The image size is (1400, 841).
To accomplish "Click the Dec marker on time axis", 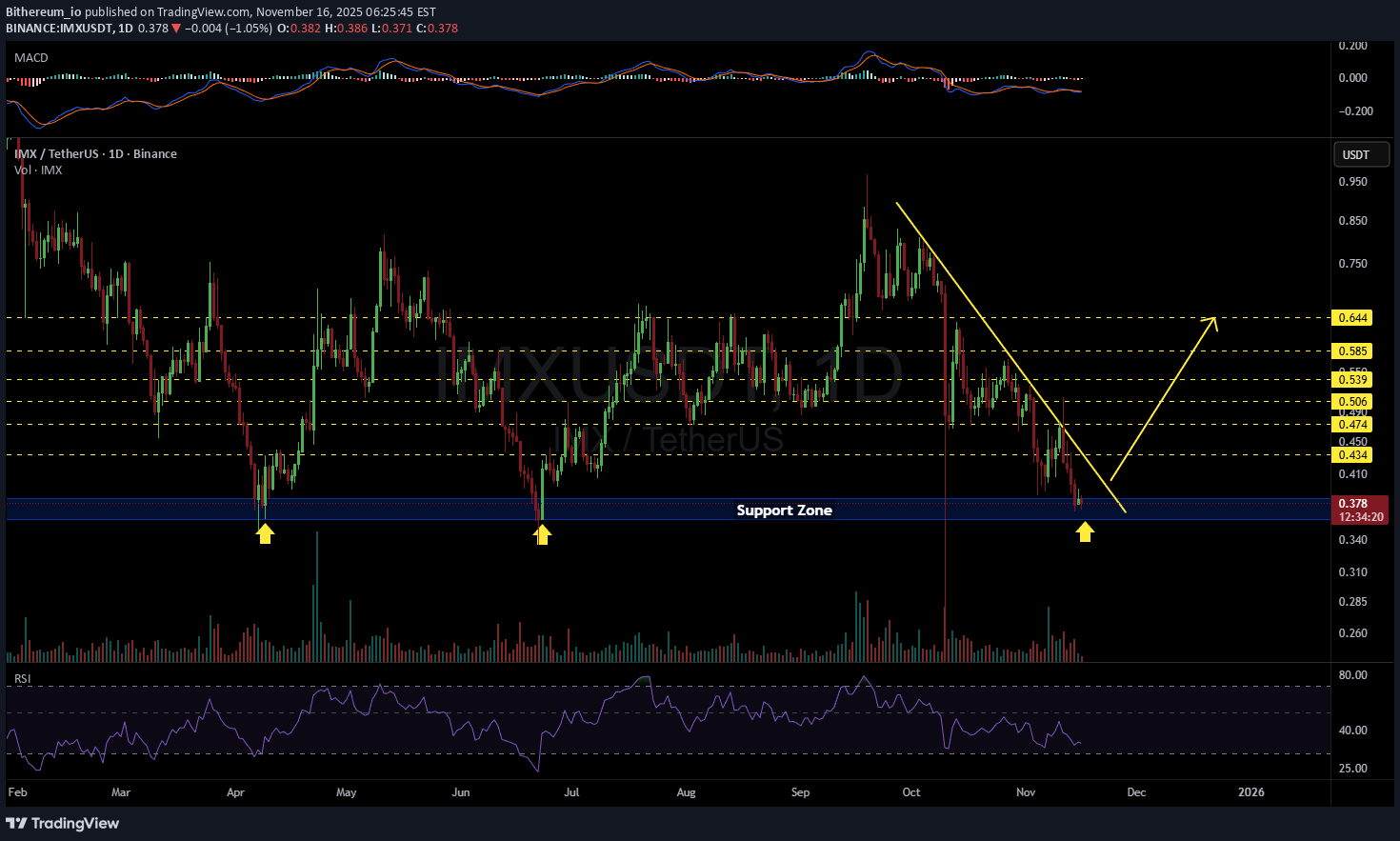I will click(x=1136, y=792).
